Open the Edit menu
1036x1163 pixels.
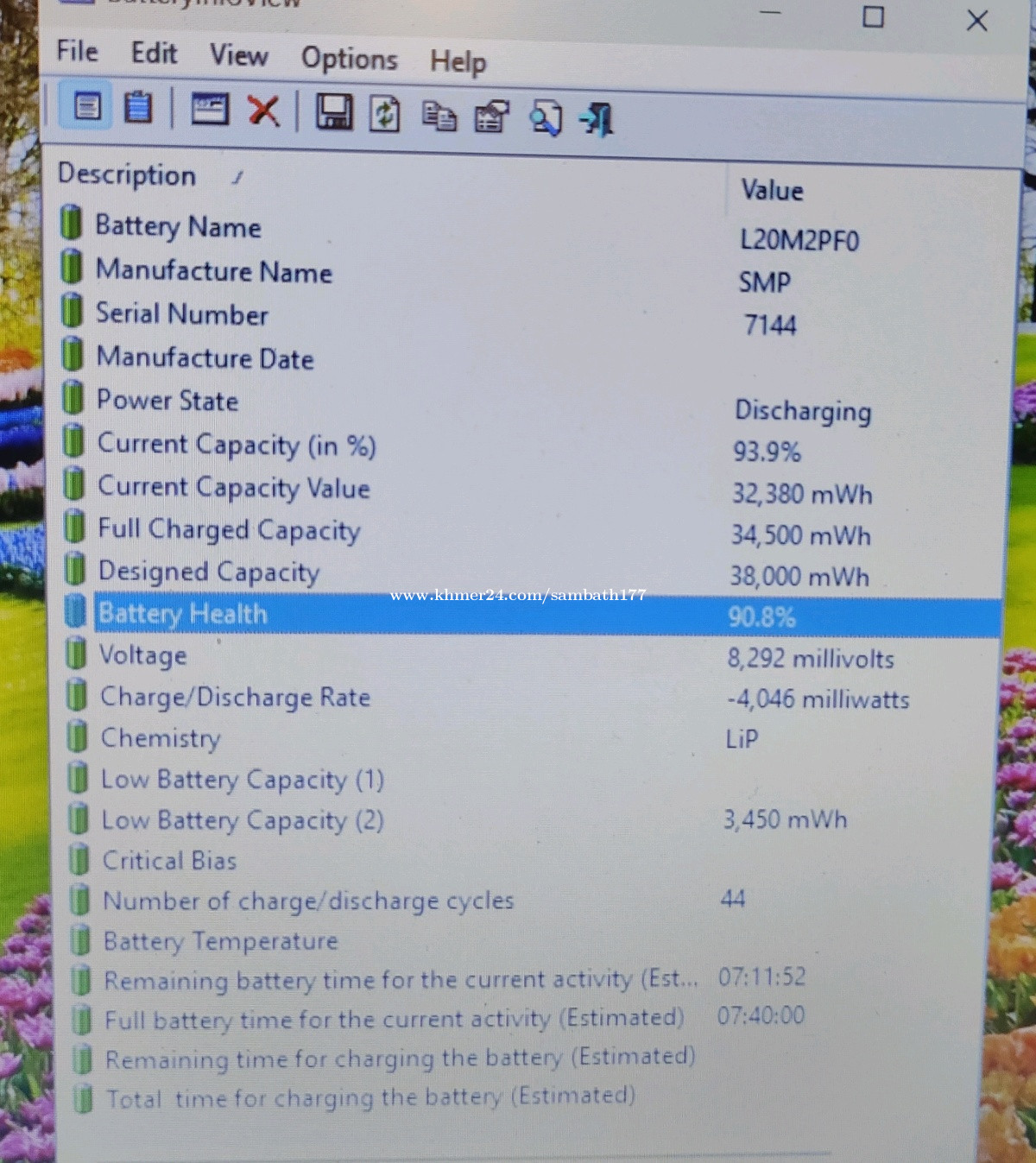(x=154, y=54)
